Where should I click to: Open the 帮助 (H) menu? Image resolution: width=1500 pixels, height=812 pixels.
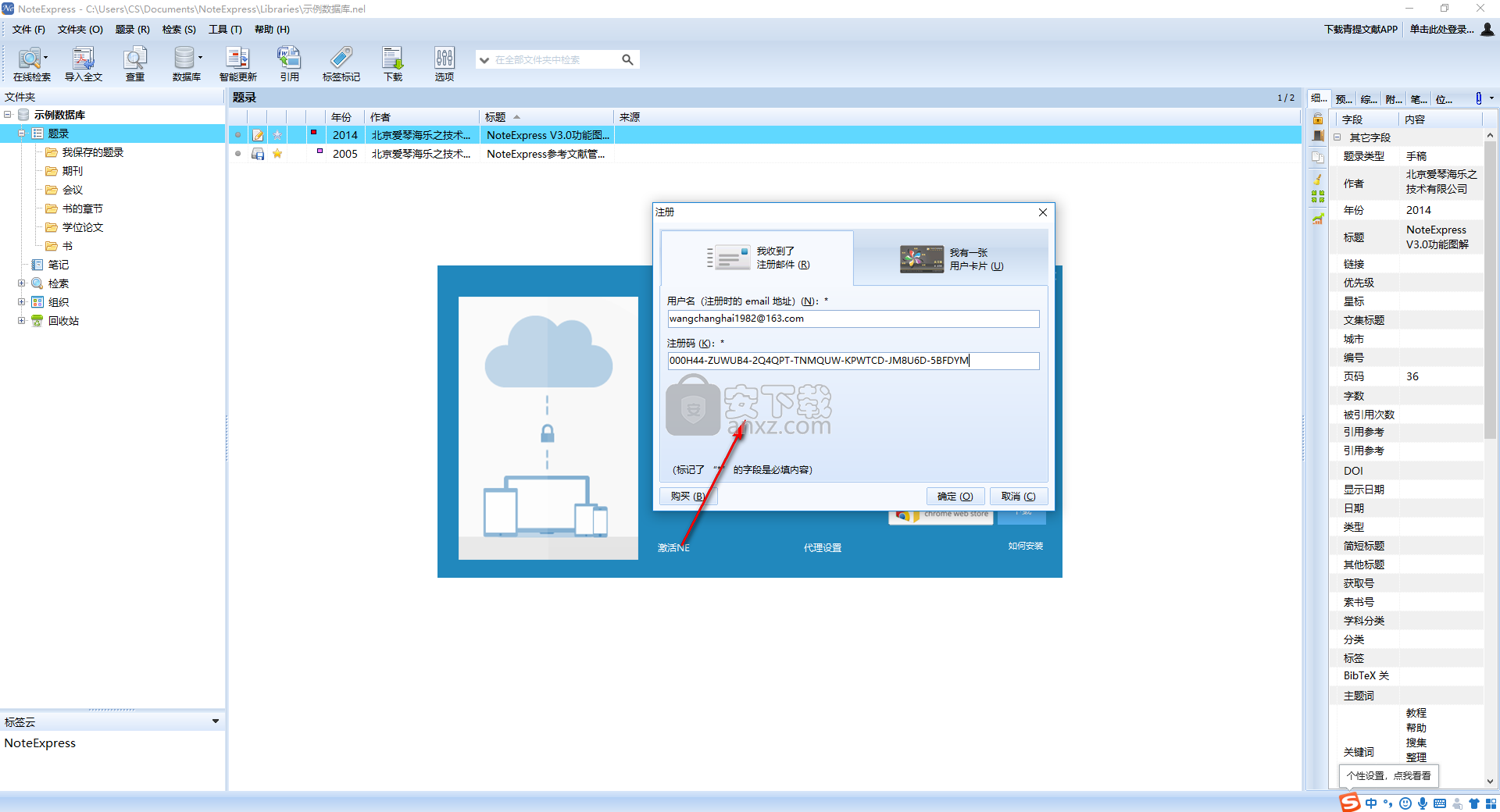coord(272,30)
